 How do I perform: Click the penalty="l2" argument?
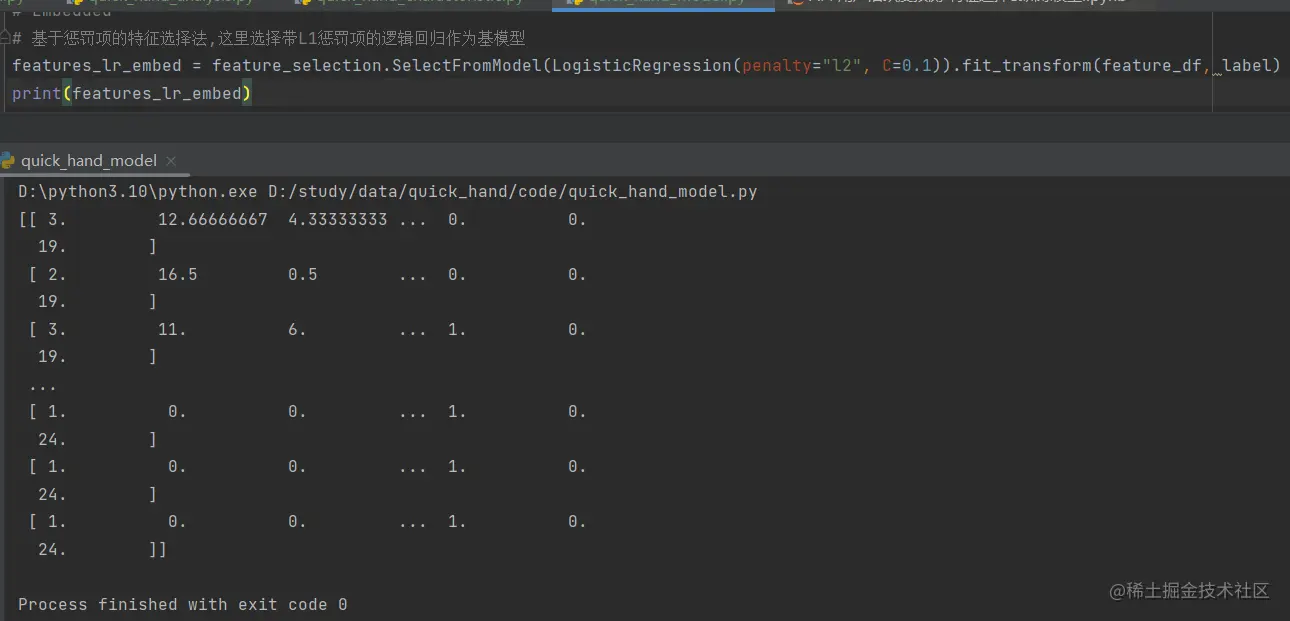801,66
